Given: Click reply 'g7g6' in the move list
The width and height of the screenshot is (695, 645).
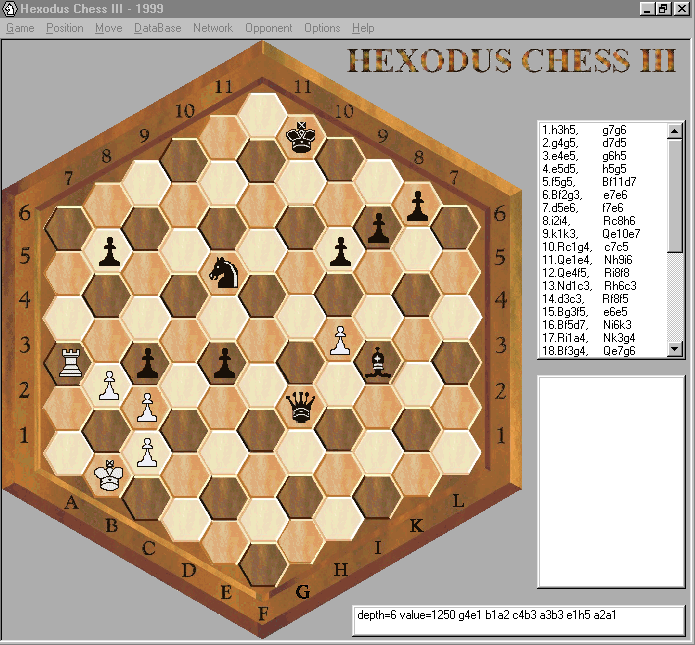Looking at the screenshot, I should (614, 130).
